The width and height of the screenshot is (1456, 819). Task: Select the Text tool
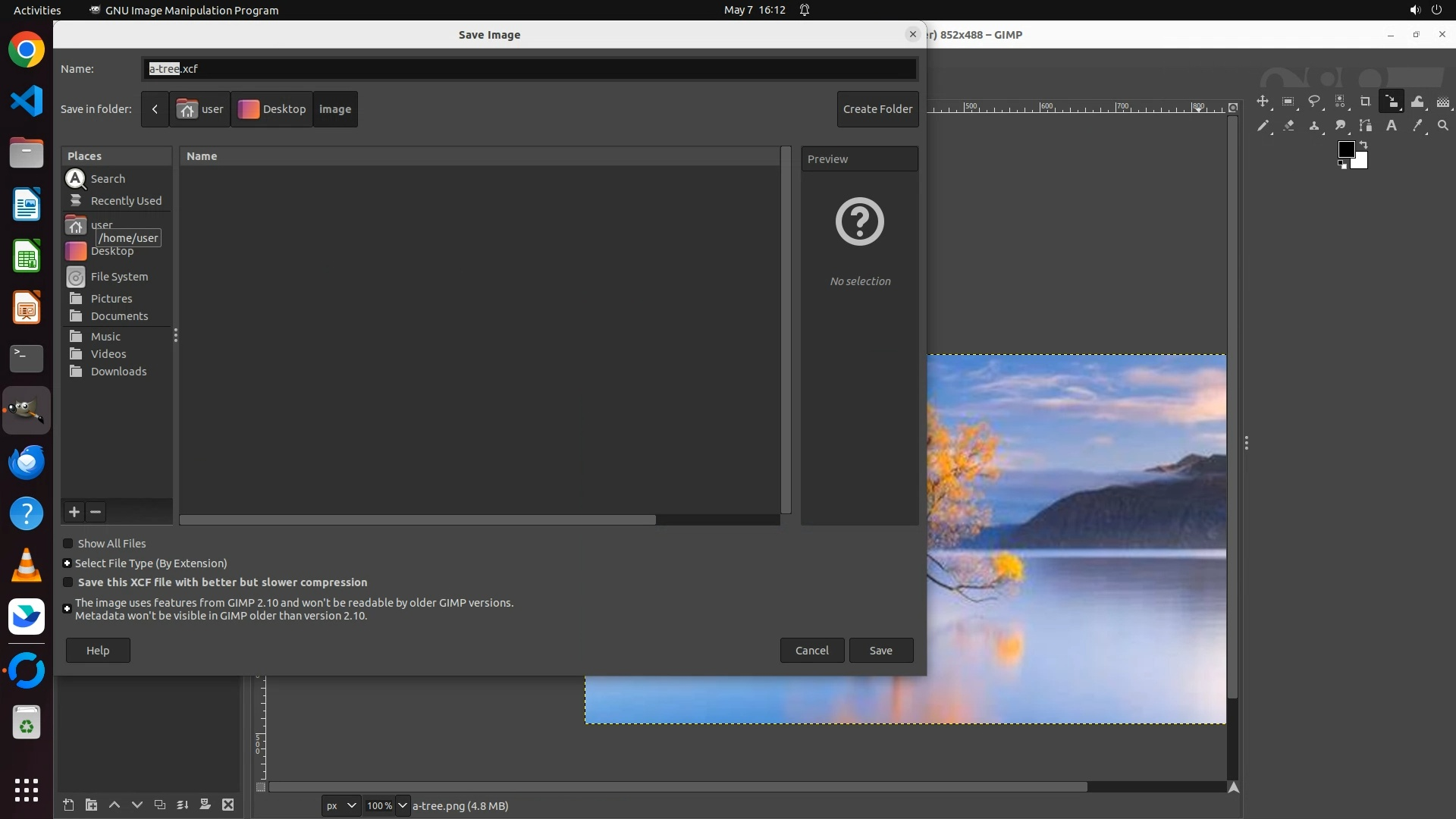tap(1392, 126)
